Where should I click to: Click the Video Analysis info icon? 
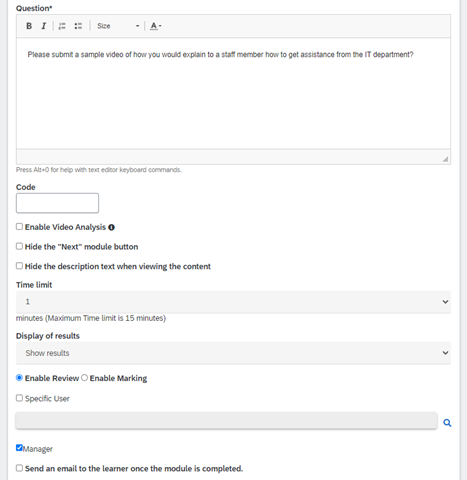point(112,227)
